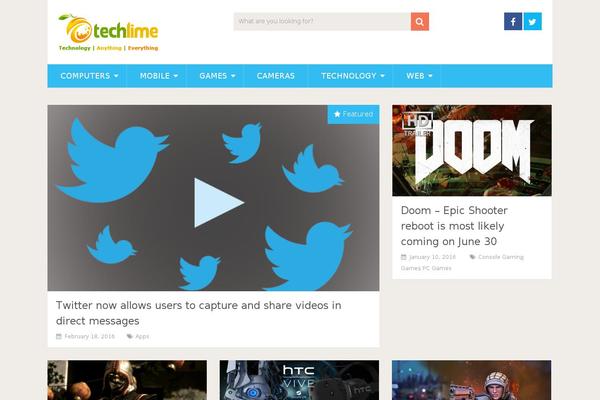The image size is (600, 400).
Task: Click the orange search magnifier button
Action: tap(420, 21)
